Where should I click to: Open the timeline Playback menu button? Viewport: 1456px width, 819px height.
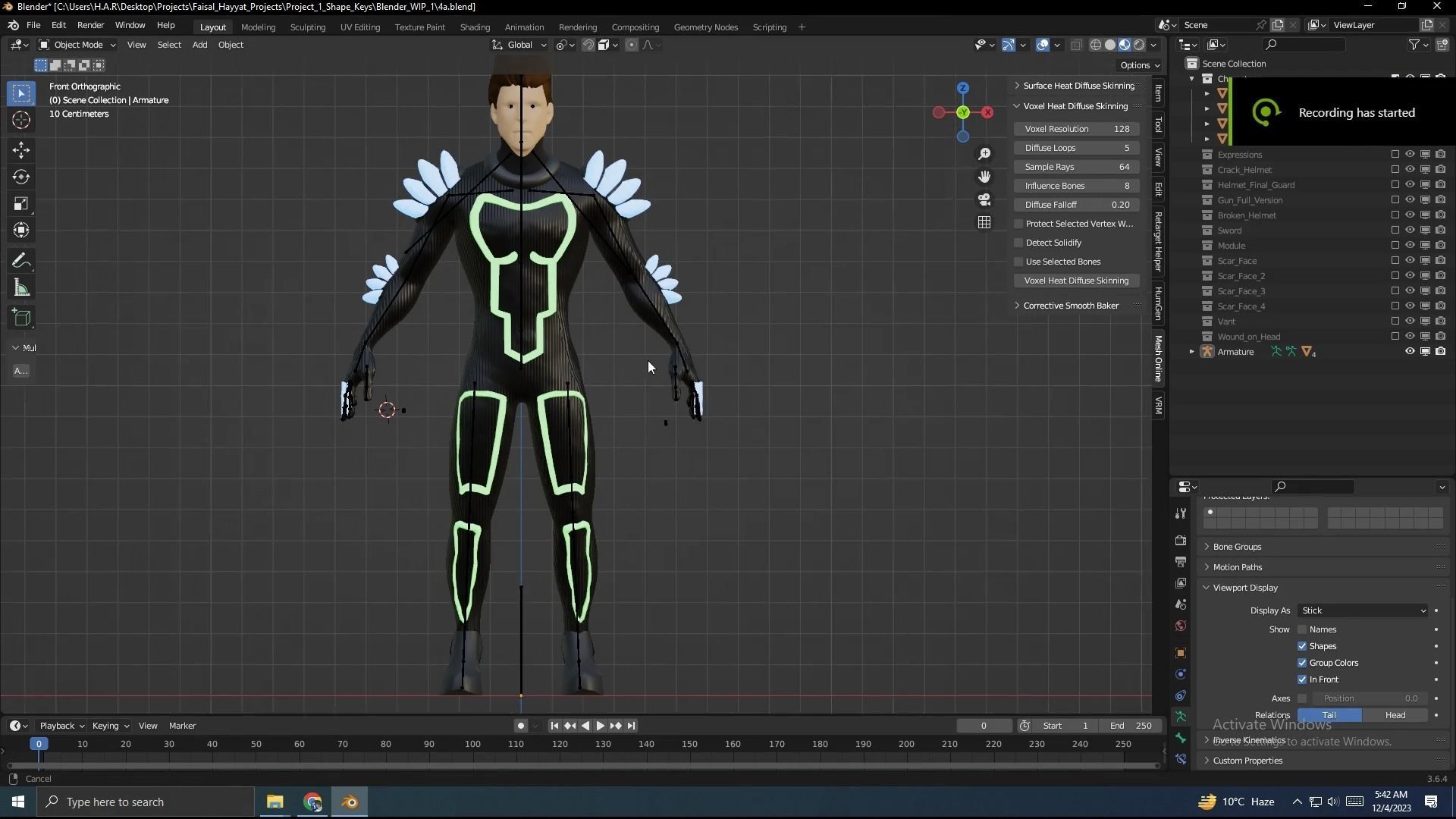pos(61,726)
